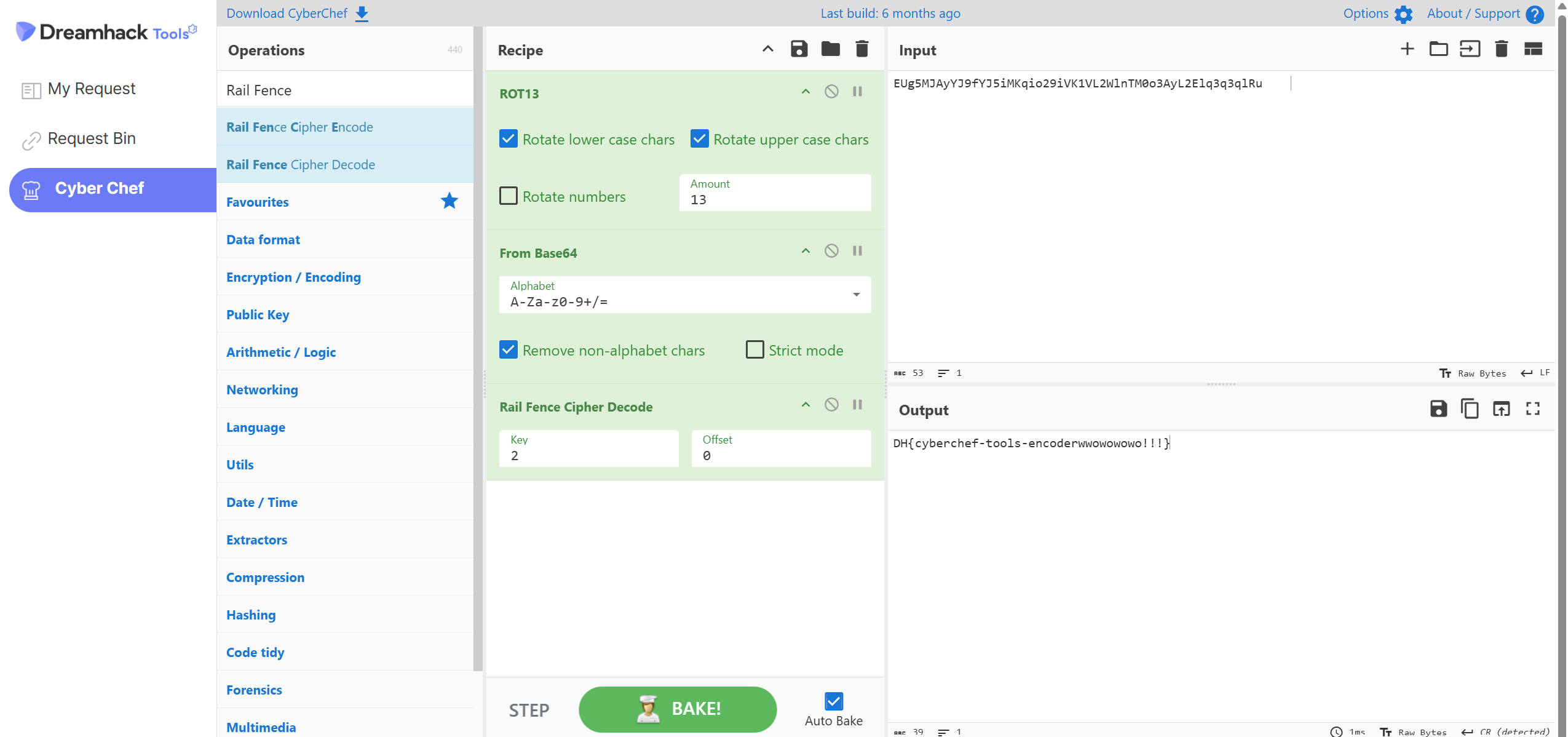Add a new input tab
This screenshot has height=737, width=1568.
pos(1407,49)
